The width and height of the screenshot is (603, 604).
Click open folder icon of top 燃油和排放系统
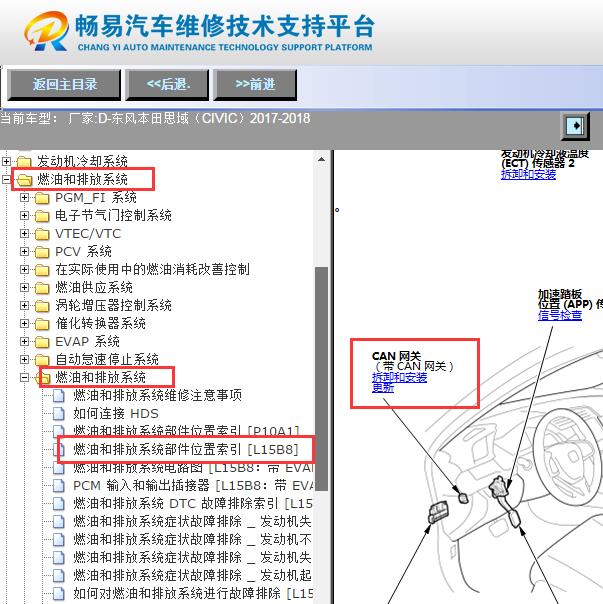point(24,180)
